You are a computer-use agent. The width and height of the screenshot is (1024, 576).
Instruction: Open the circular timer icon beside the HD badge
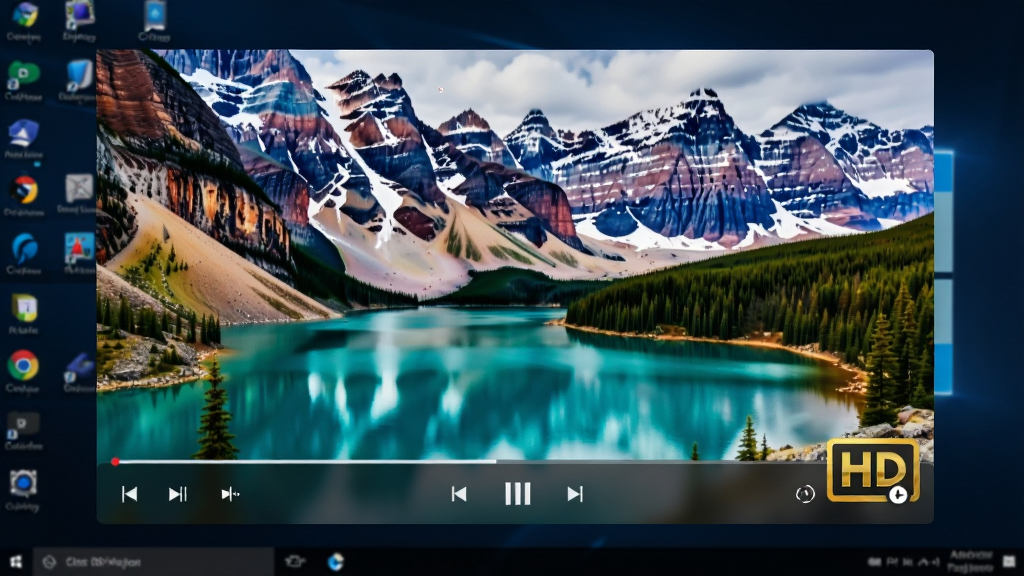coord(805,494)
